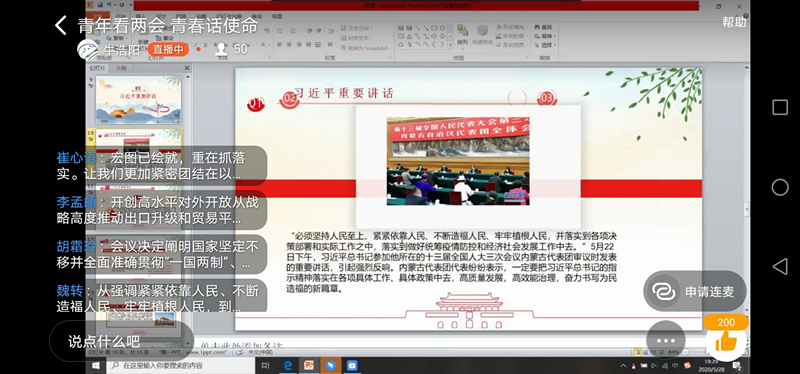Select slide 9 thumbnail in the slide panel
800x374 pixels.
[x=138, y=100]
